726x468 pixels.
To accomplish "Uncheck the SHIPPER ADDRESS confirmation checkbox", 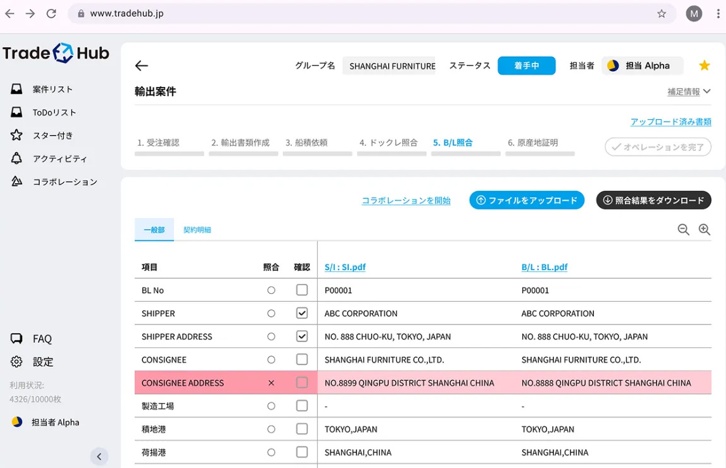I will point(302,336).
